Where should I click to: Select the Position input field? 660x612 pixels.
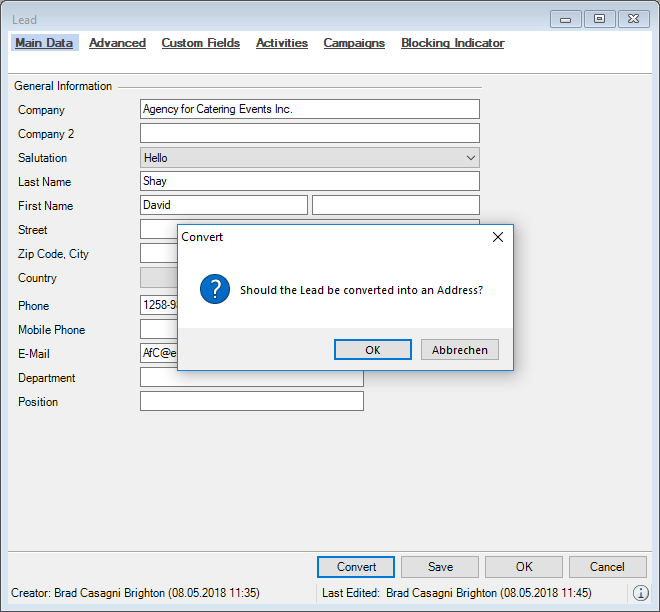251,402
